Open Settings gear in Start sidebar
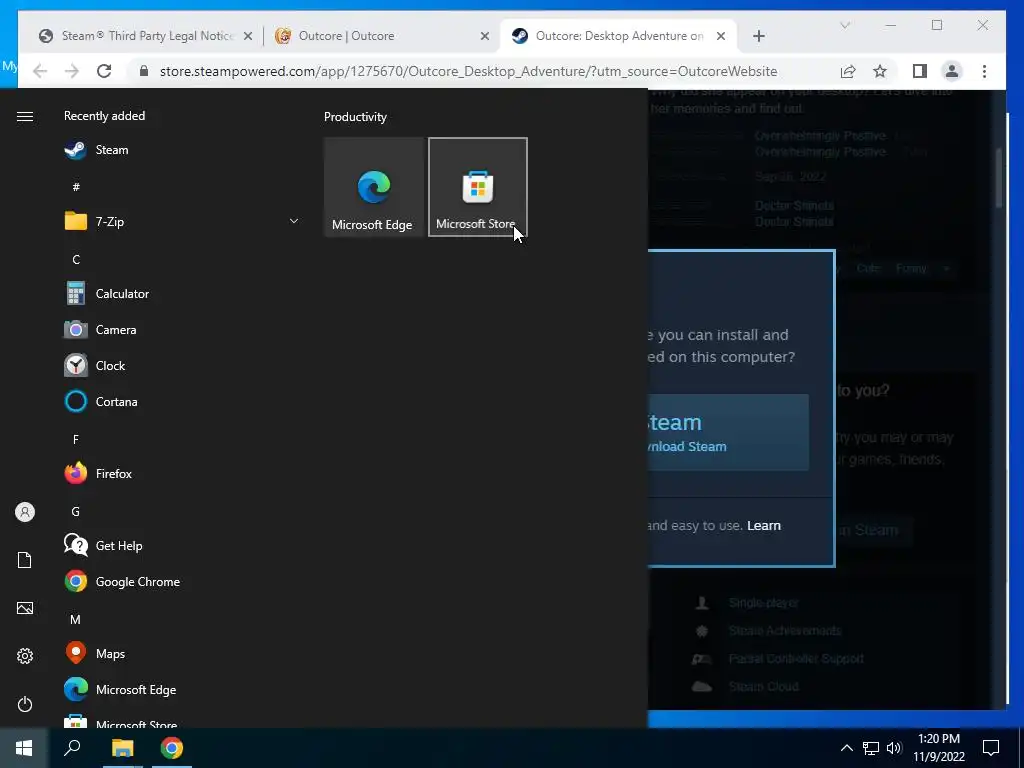Viewport: 1024px width, 768px height. [25, 656]
